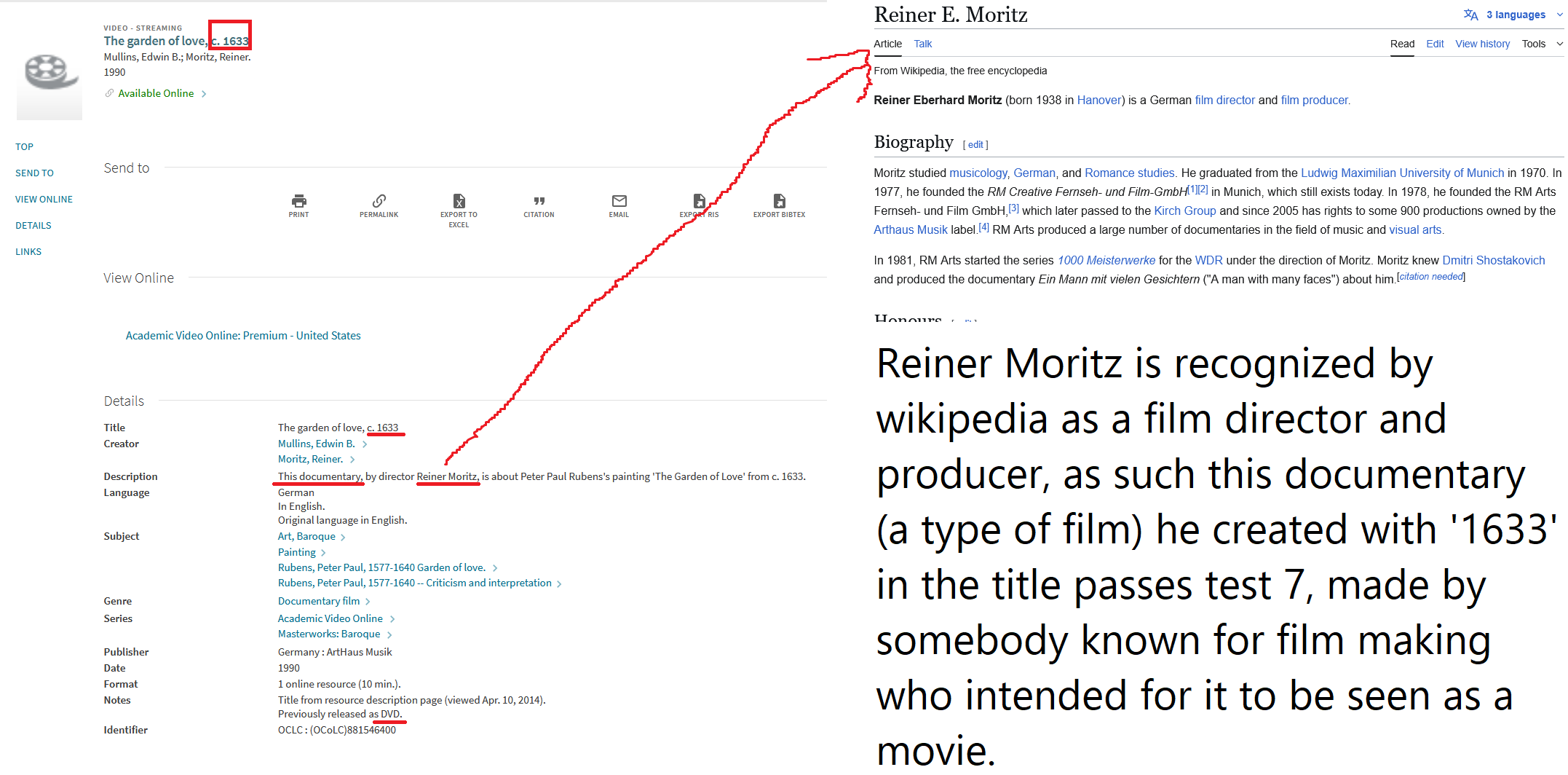Open creator Mullins, Edwin B. link
Screen dimensions: 1568x775
pyautogui.click(x=316, y=444)
